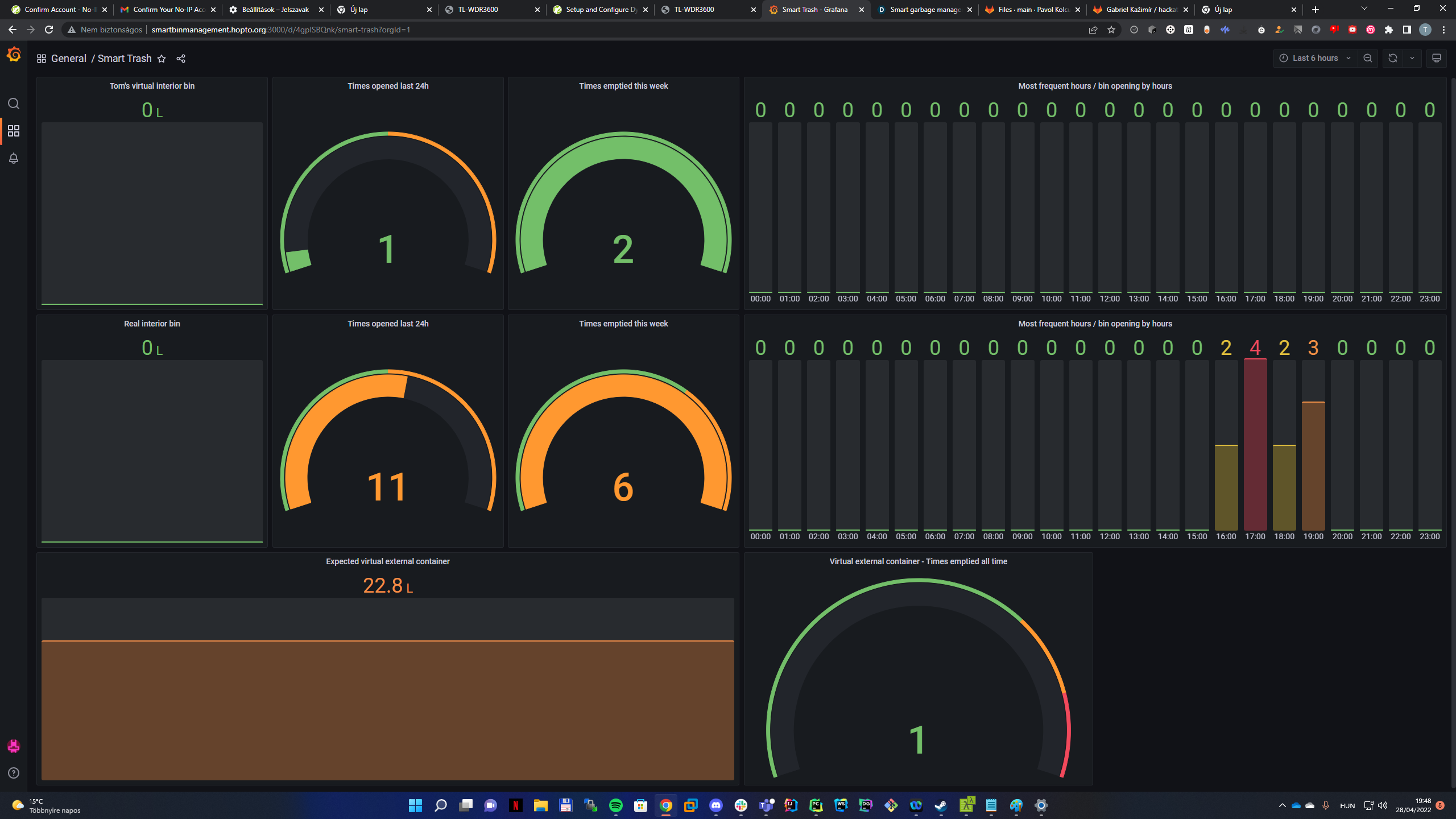Open the user profile avatar in sidebar
Screen dimensions: 1456x819
[x=14, y=746]
